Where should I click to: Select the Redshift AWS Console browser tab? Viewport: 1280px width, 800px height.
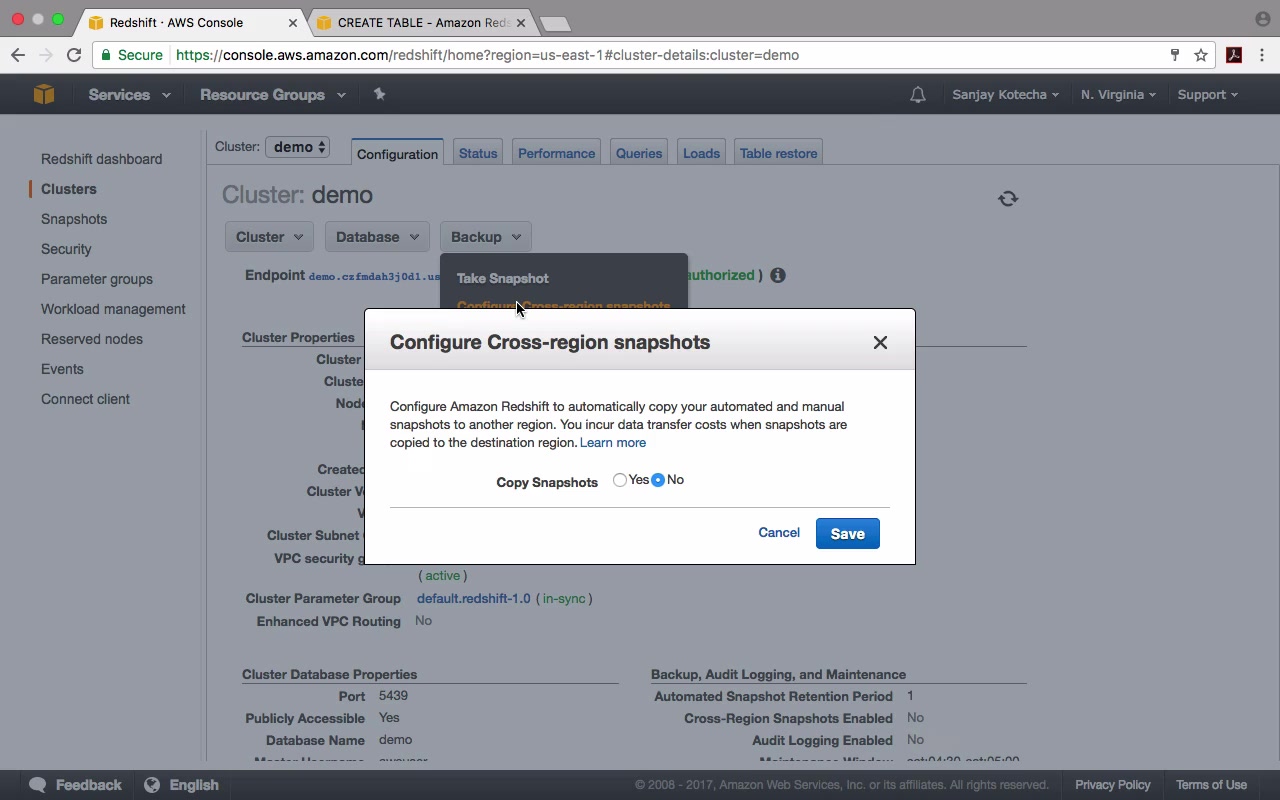point(190,22)
